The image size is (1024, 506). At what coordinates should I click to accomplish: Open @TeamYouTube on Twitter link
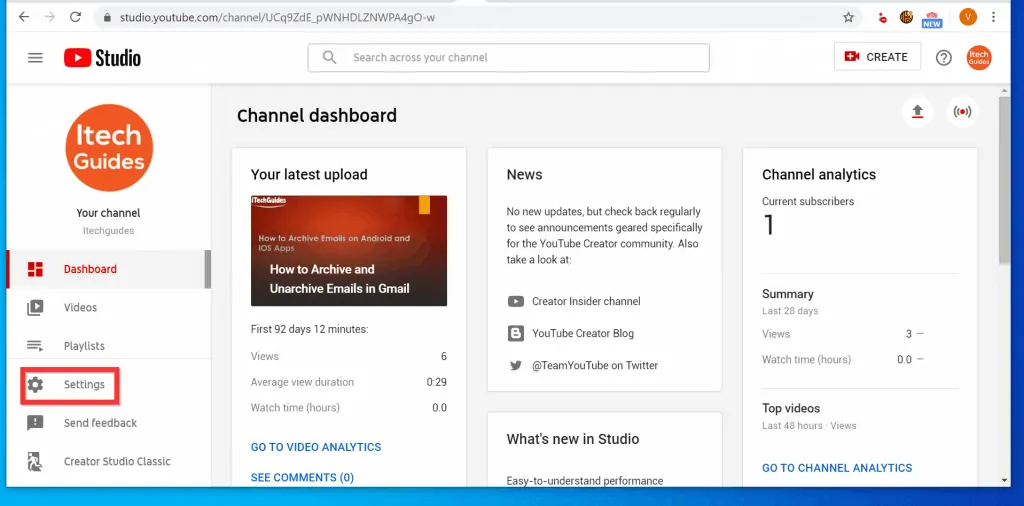(x=595, y=366)
